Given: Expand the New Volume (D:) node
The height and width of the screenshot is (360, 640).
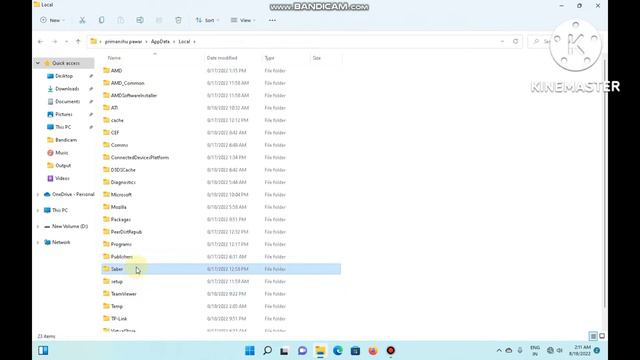Looking at the screenshot, I should (x=38, y=227).
